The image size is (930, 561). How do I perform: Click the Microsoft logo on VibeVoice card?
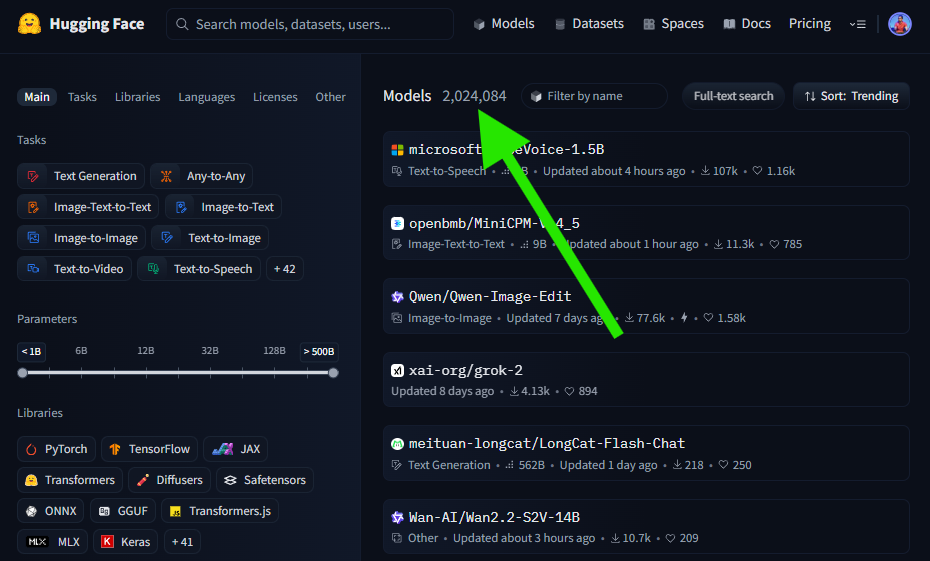pos(397,150)
